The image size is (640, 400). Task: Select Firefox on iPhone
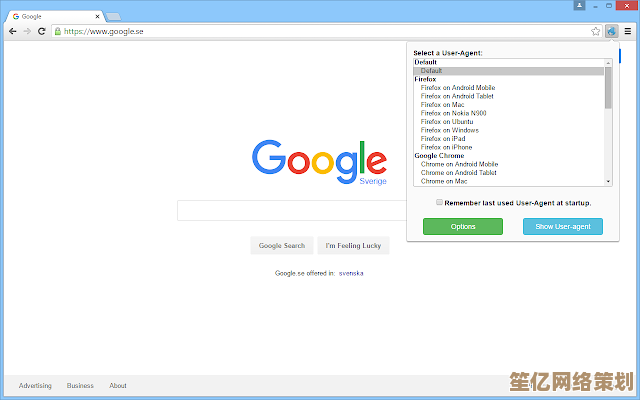click(x=509, y=147)
